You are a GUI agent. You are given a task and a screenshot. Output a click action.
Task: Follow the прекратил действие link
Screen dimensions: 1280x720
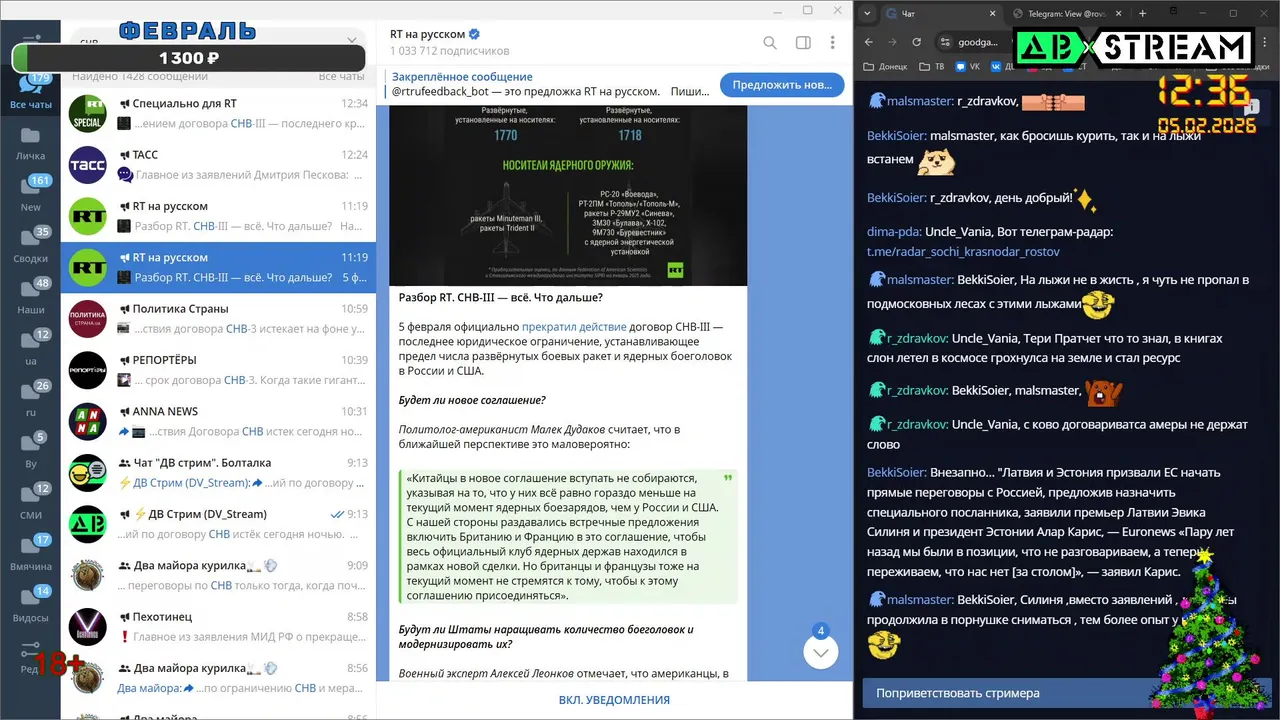(x=574, y=327)
